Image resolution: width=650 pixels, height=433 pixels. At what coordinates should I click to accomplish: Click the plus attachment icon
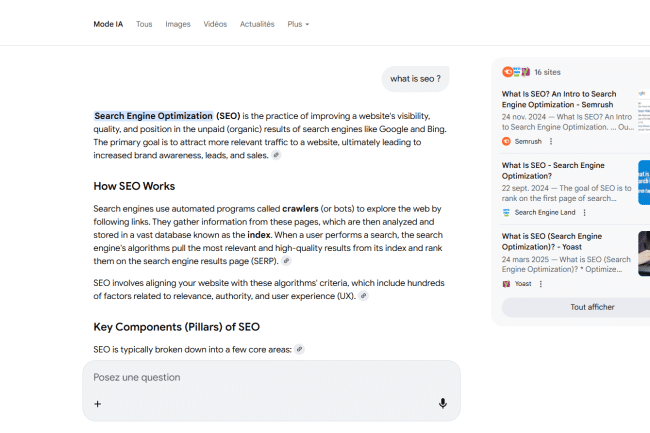[97, 404]
